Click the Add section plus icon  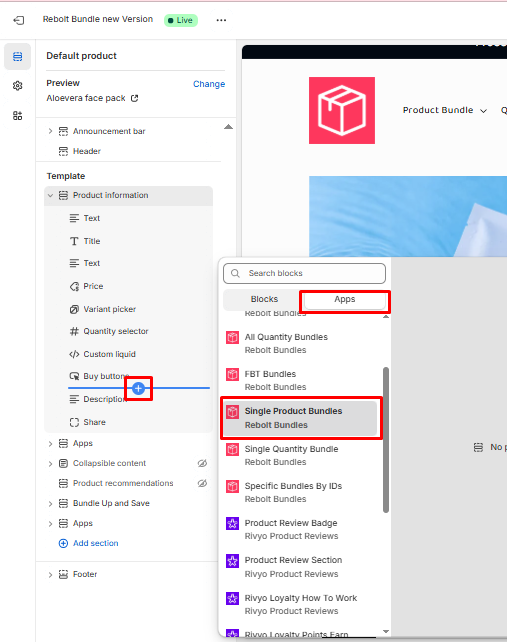point(63,543)
